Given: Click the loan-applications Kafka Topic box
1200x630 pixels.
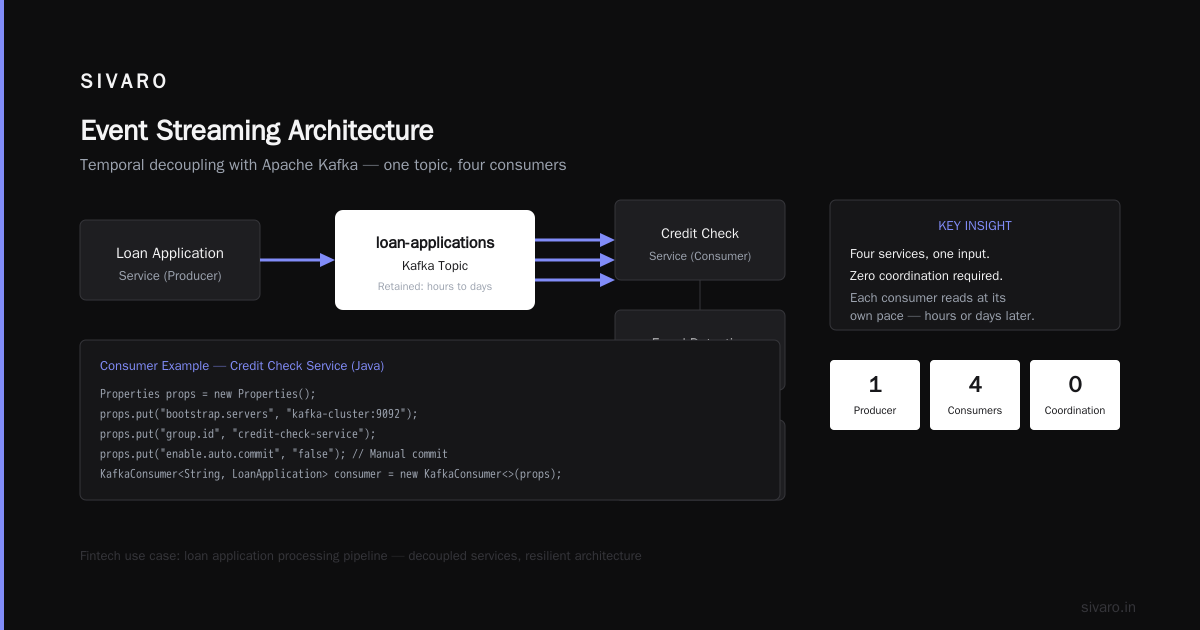Looking at the screenshot, I should click(x=435, y=260).
